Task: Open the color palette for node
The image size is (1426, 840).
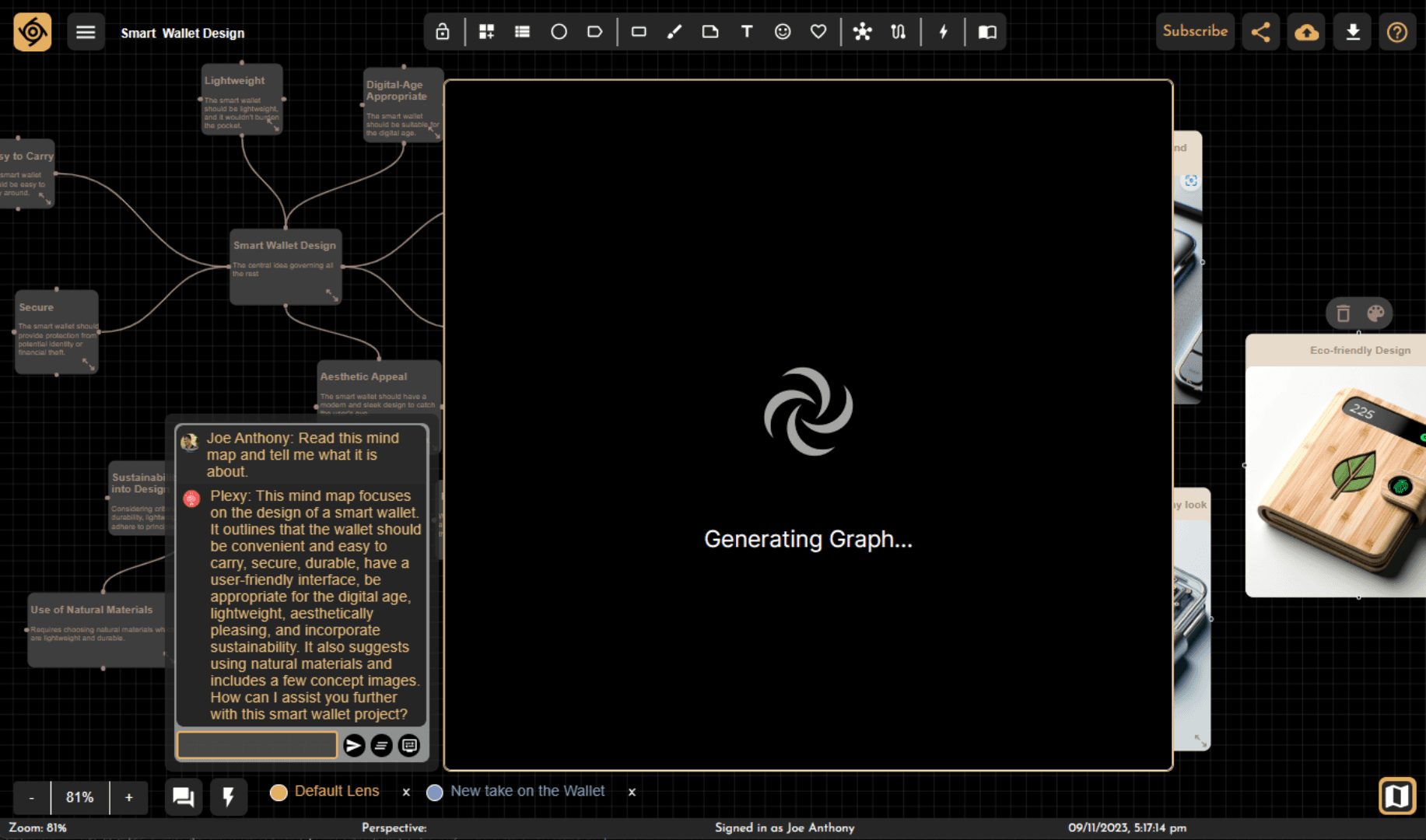Action: [x=1375, y=313]
